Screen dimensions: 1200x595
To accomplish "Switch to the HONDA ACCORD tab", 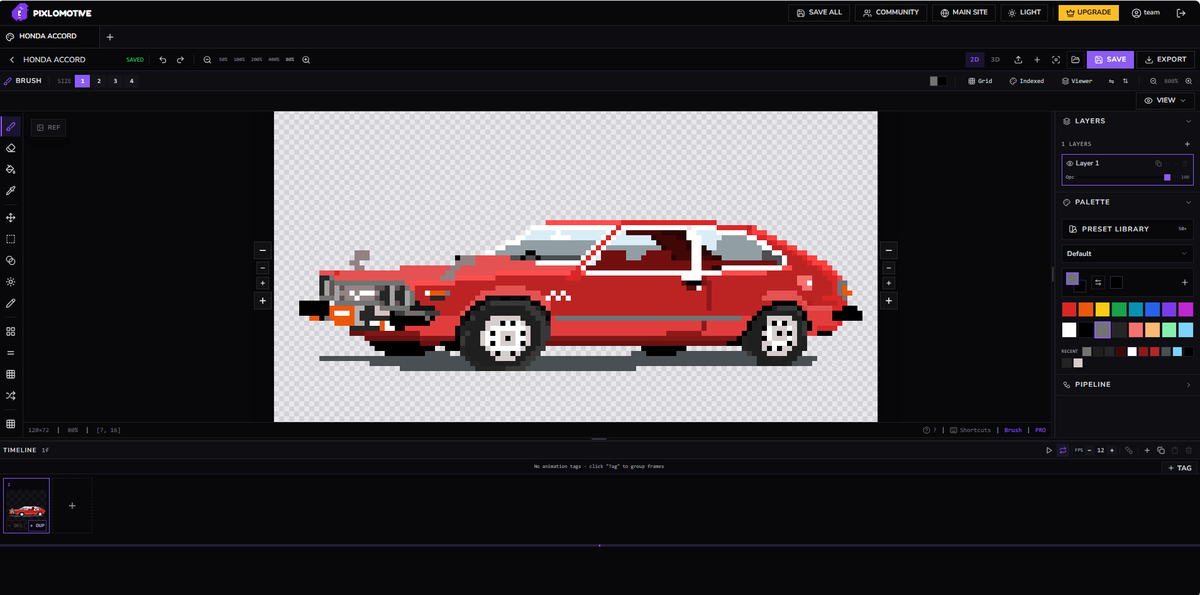I will pos(48,36).
